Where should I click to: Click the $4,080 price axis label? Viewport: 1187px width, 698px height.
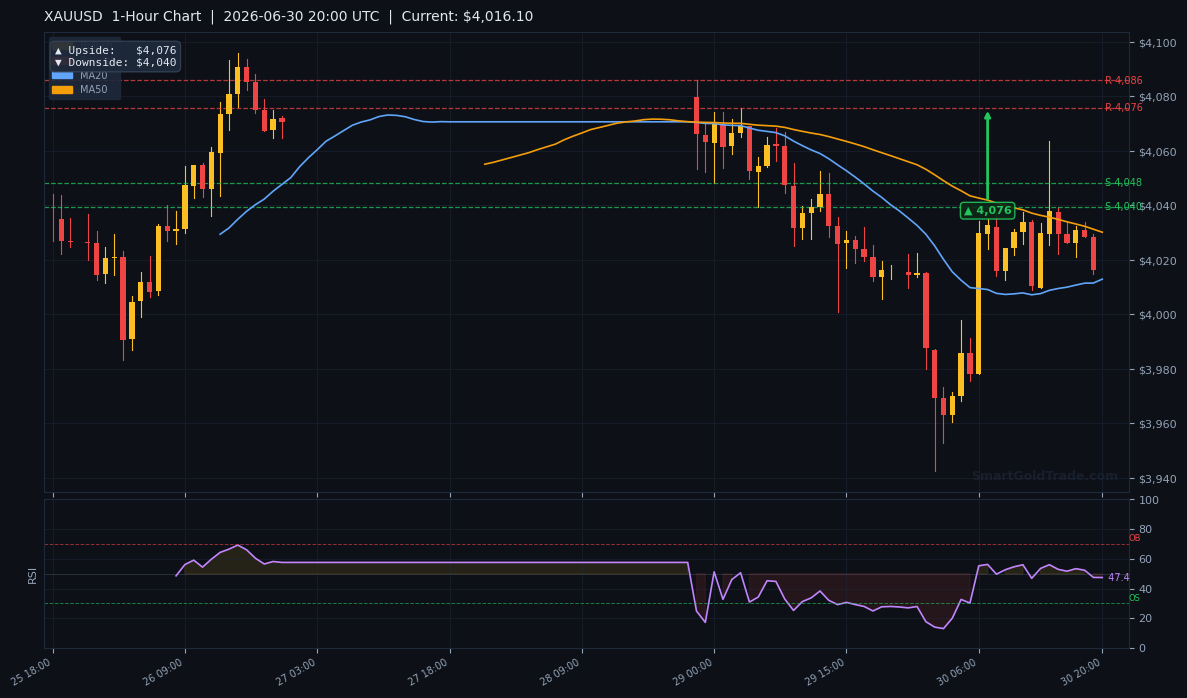[x=1157, y=98]
